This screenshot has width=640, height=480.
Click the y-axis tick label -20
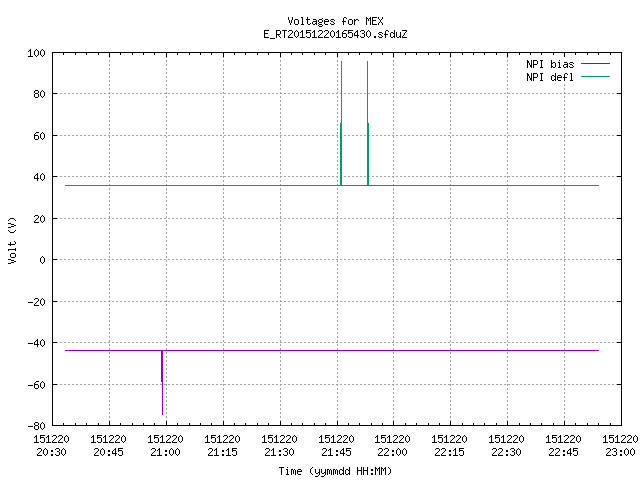36,302
